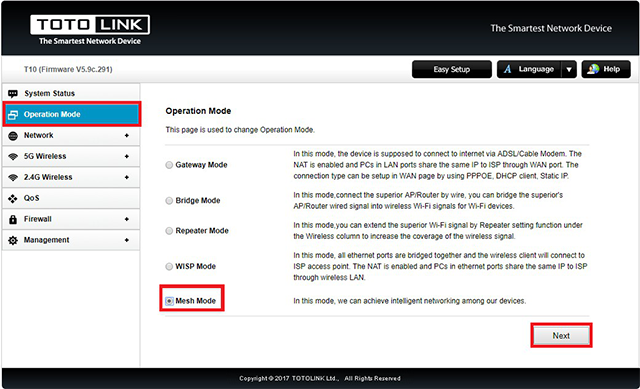Expand the Firewall submenu plus sign
Image resolution: width=640 pixels, height=389 pixels.
click(127, 219)
